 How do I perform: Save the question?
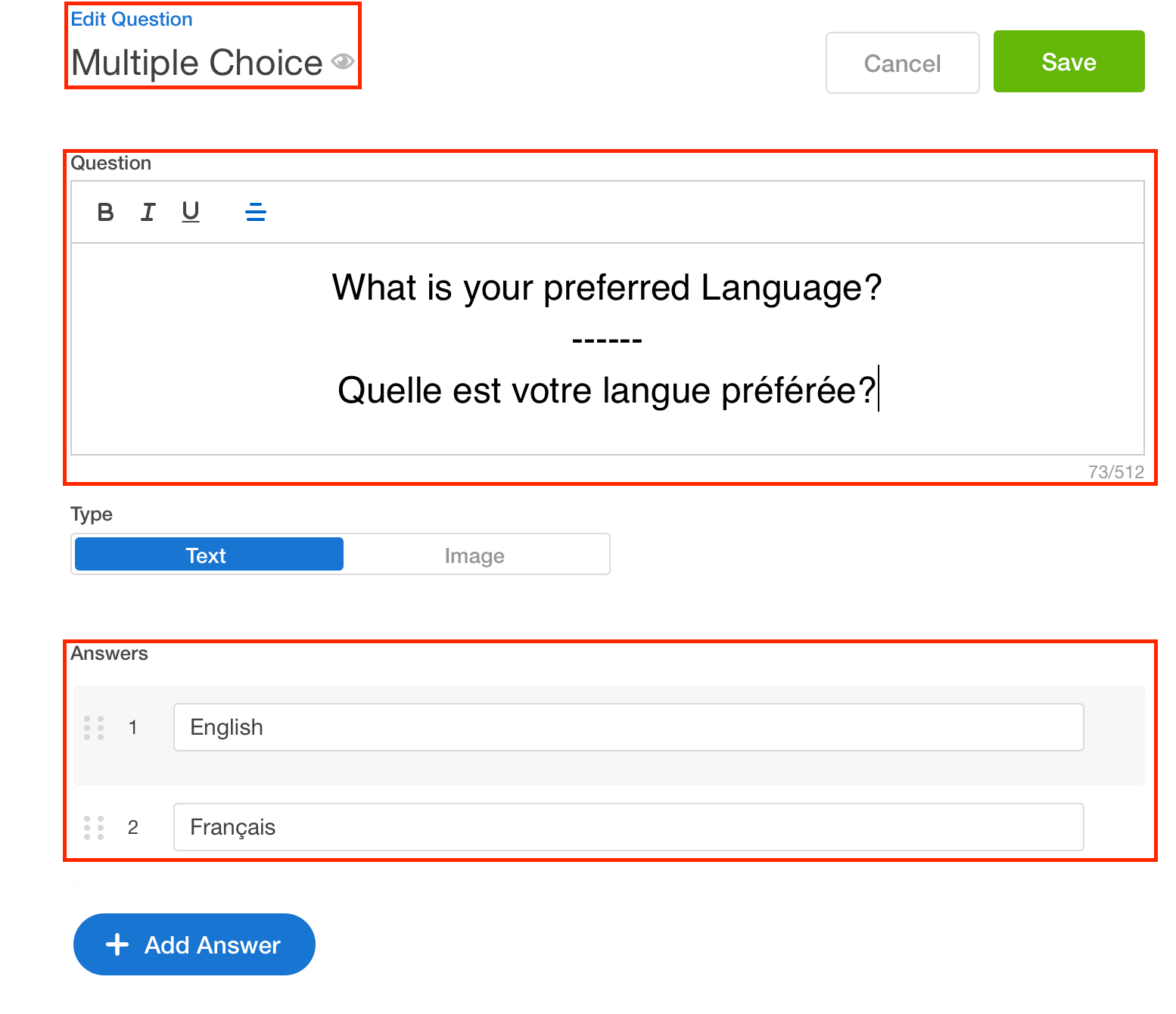pos(1069,61)
